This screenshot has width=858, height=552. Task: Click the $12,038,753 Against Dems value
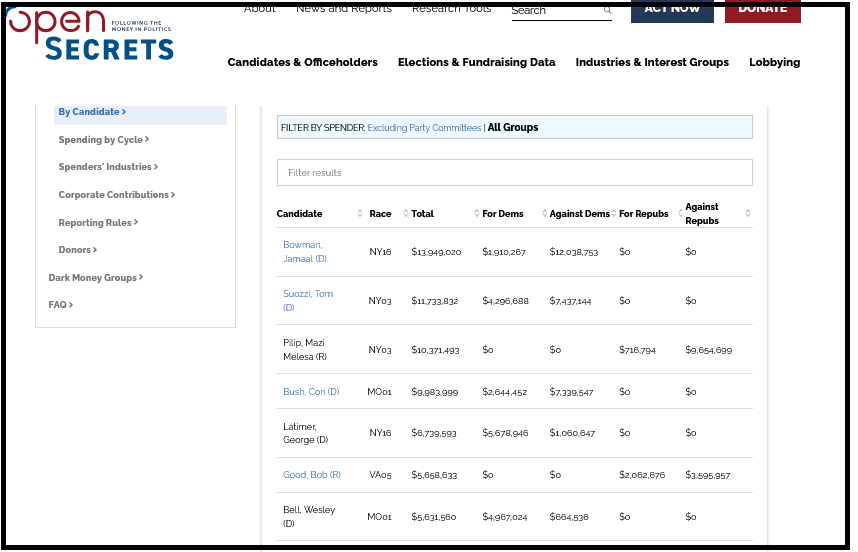pos(573,252)
